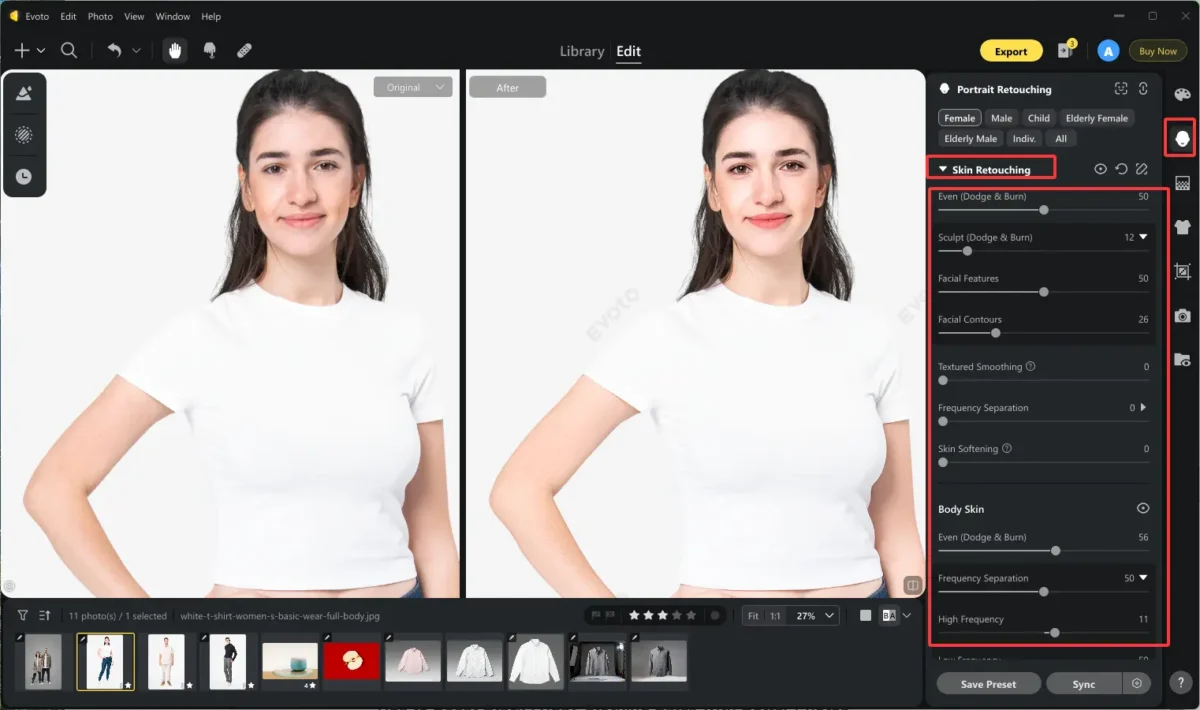Select the Elderly Male category

pyautogui.click(x=970, y=139)
